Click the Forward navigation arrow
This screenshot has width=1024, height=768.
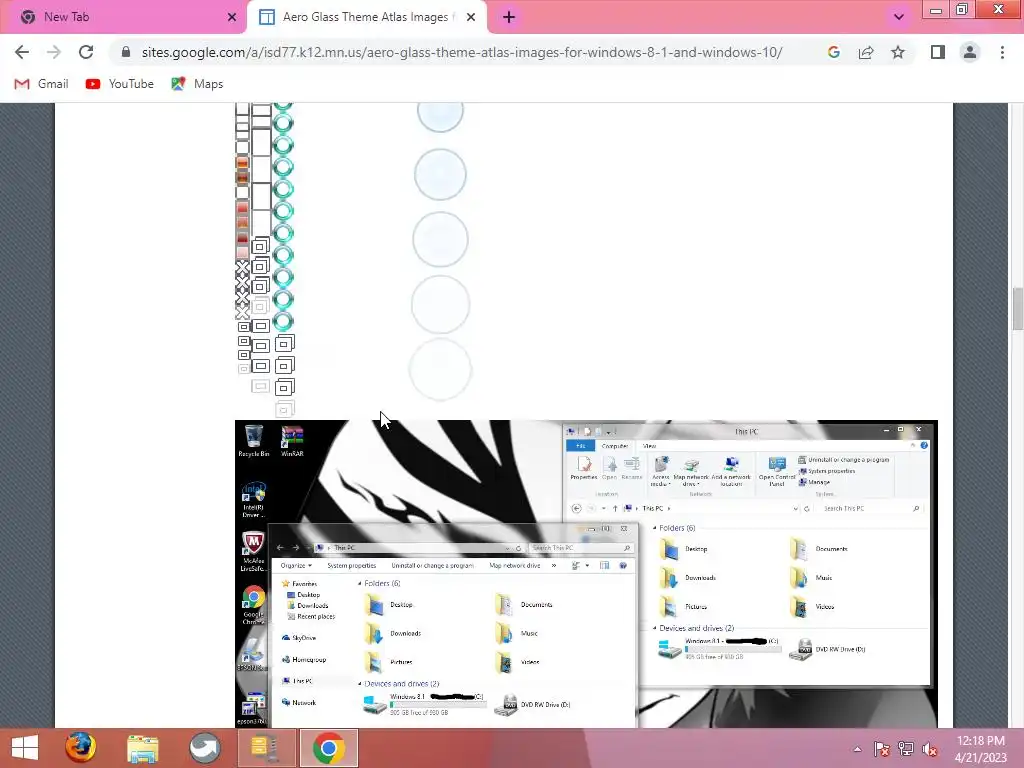(x=54, y=52)
